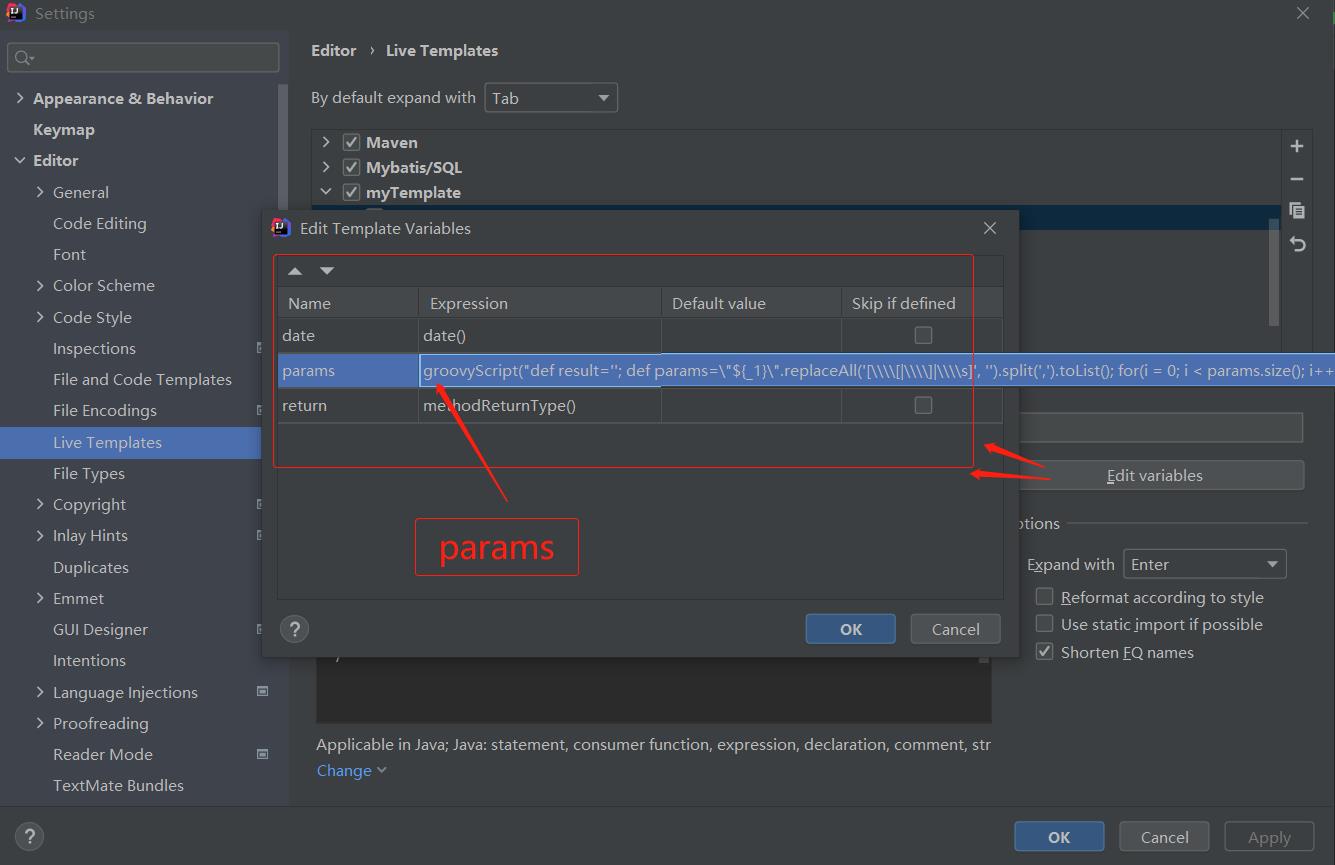
Task: Expand the Proofreading subsection
Action: click(x=40, y=723)
